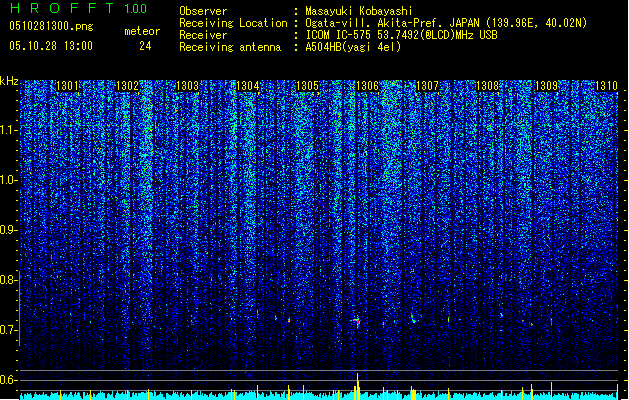The image size is (629, 400).
Task: Select the 1304 time marker
Action: (x=248, y=86)
